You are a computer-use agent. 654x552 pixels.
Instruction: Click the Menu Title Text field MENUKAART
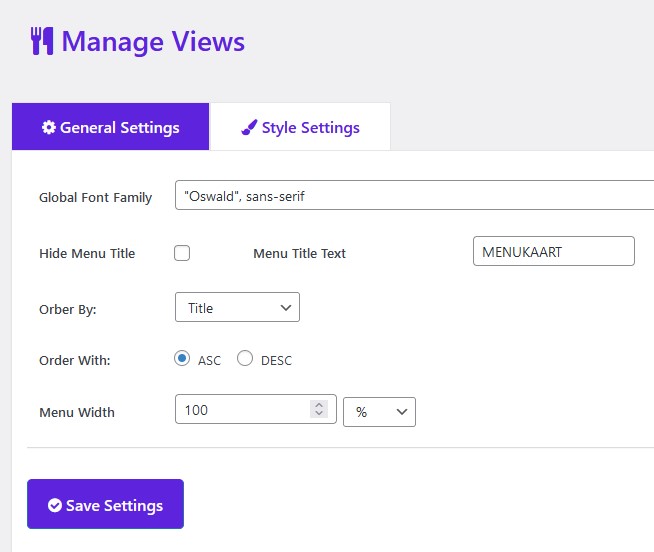[554, 251]
